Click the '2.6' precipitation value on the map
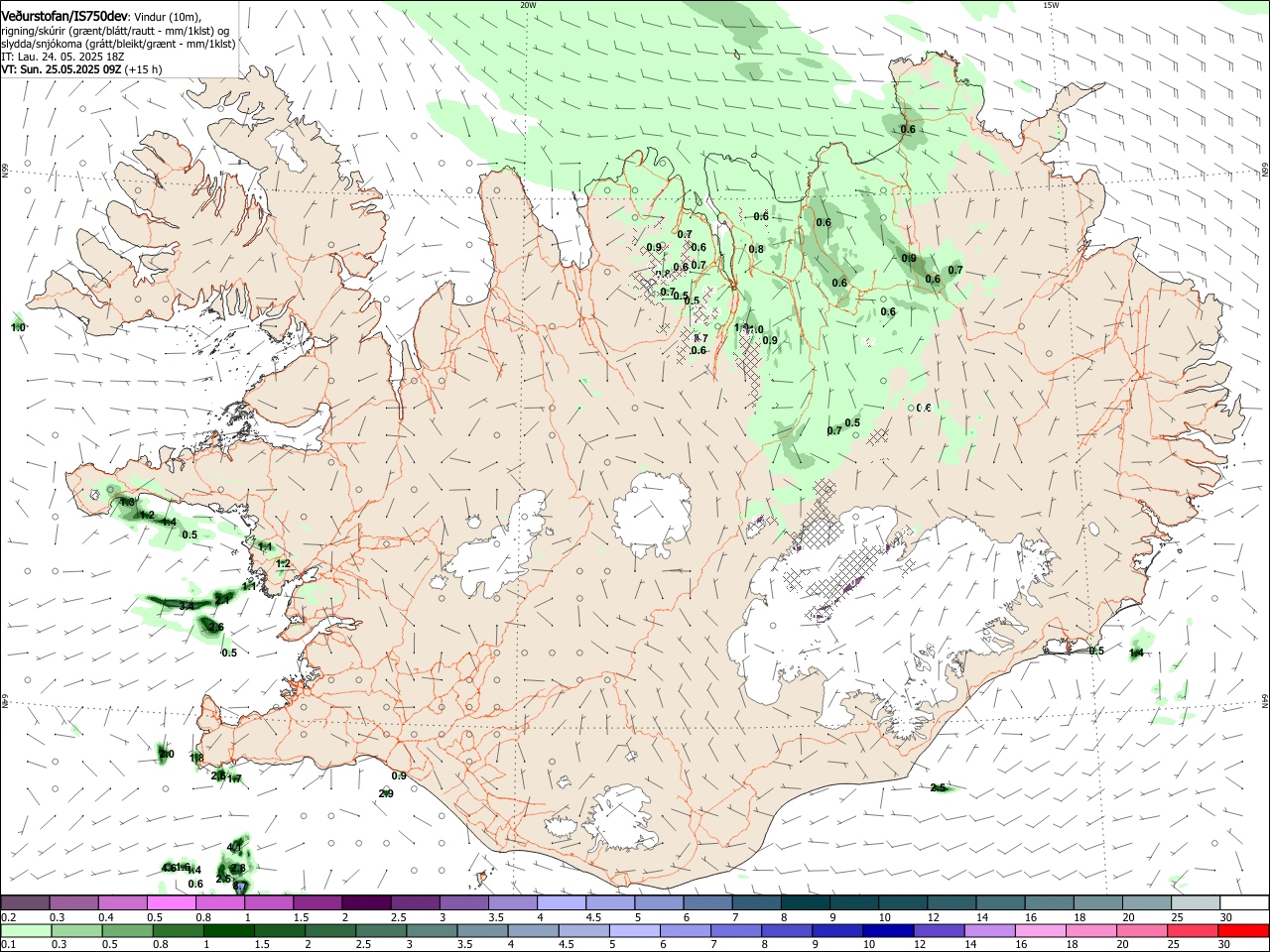1270x952 pixels. tap(216, 627)
